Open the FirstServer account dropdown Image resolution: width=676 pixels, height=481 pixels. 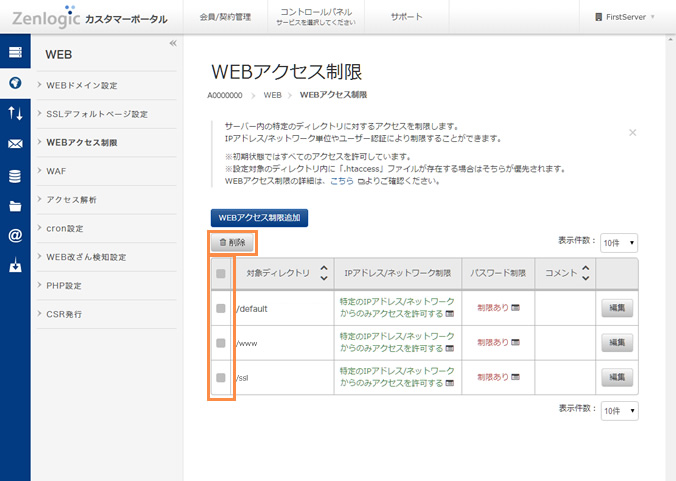(x=625, y=17)
